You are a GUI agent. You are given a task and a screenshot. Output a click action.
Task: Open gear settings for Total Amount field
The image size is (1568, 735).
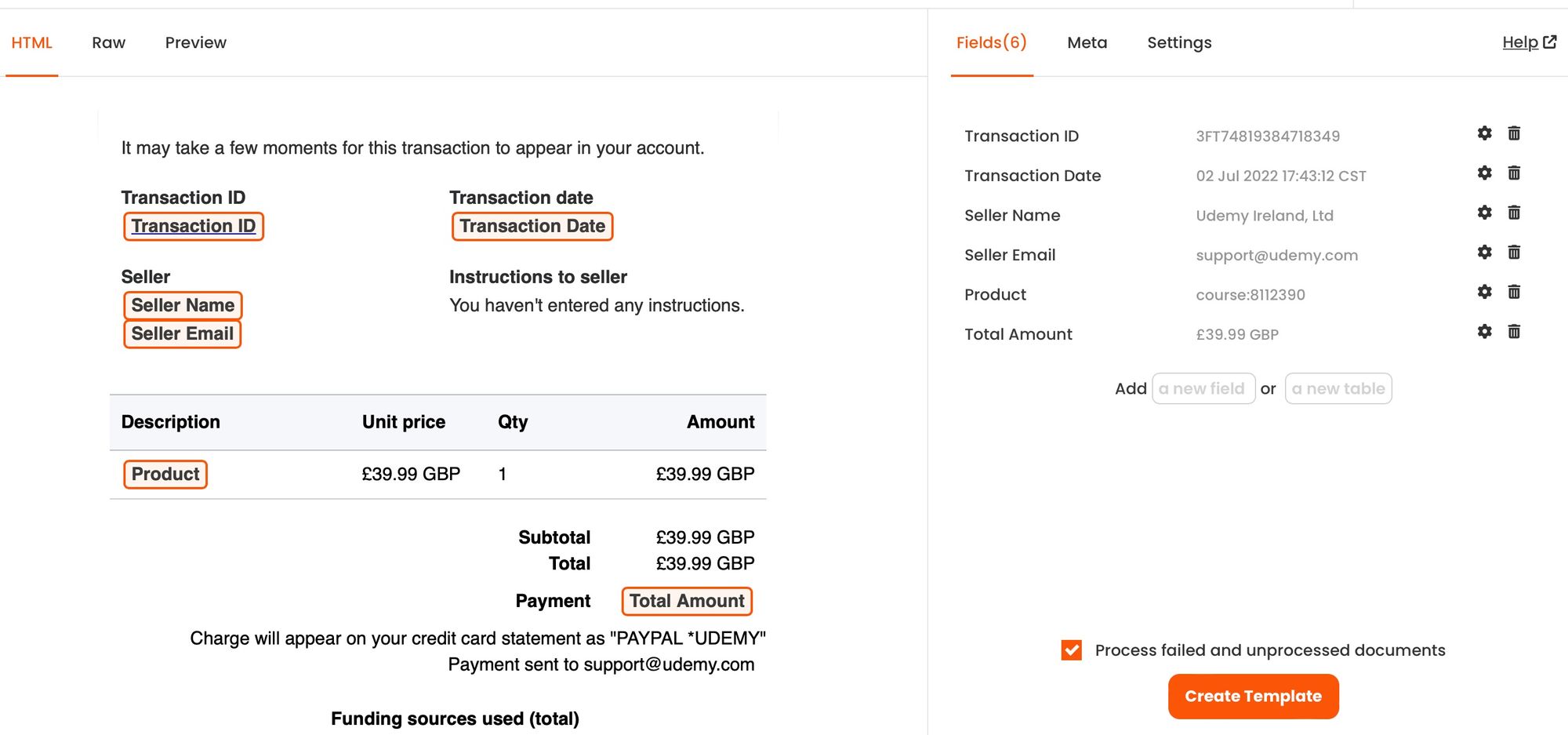(x=1484, y=332)
